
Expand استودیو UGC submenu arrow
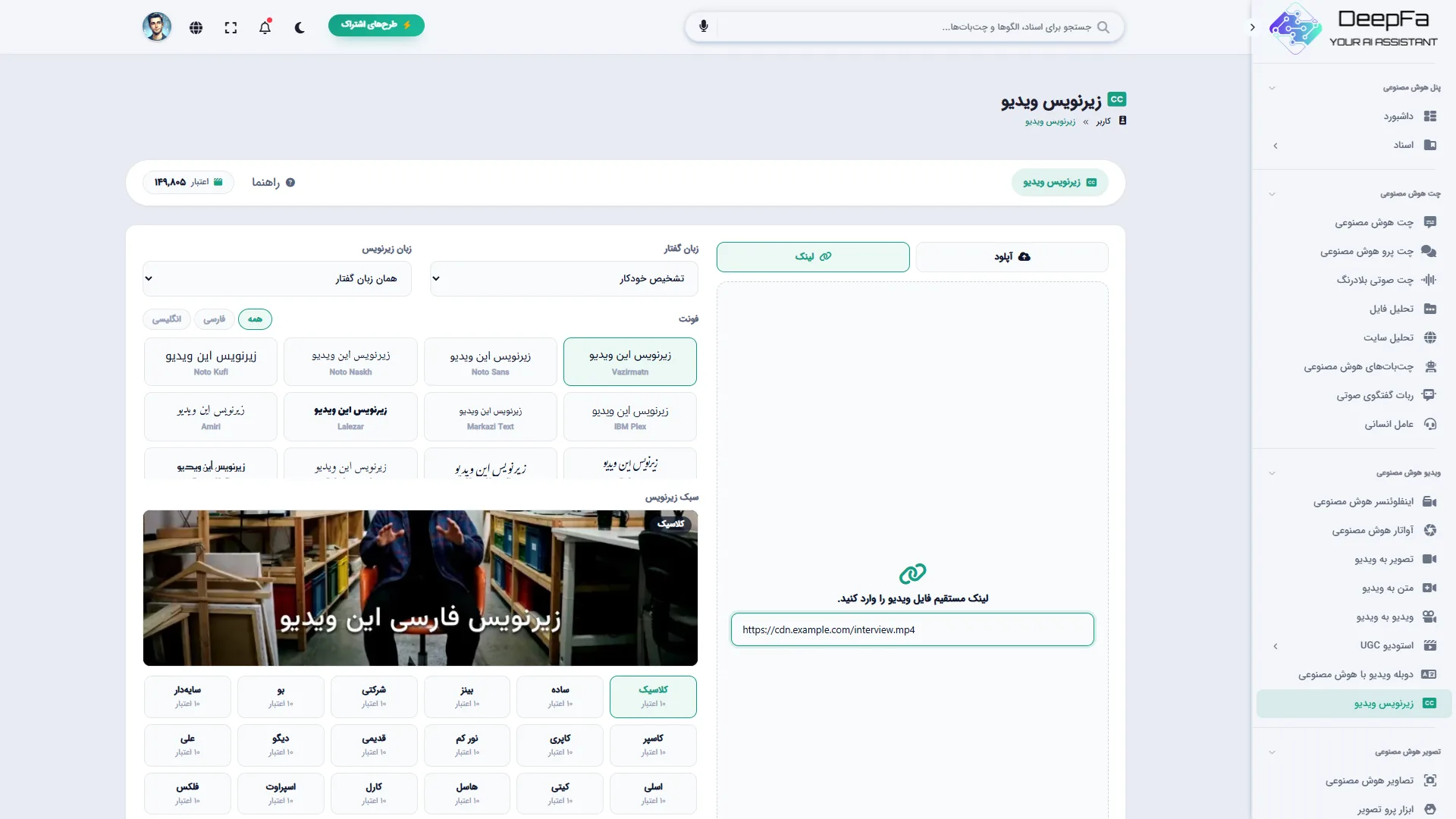pos(1276,646)
